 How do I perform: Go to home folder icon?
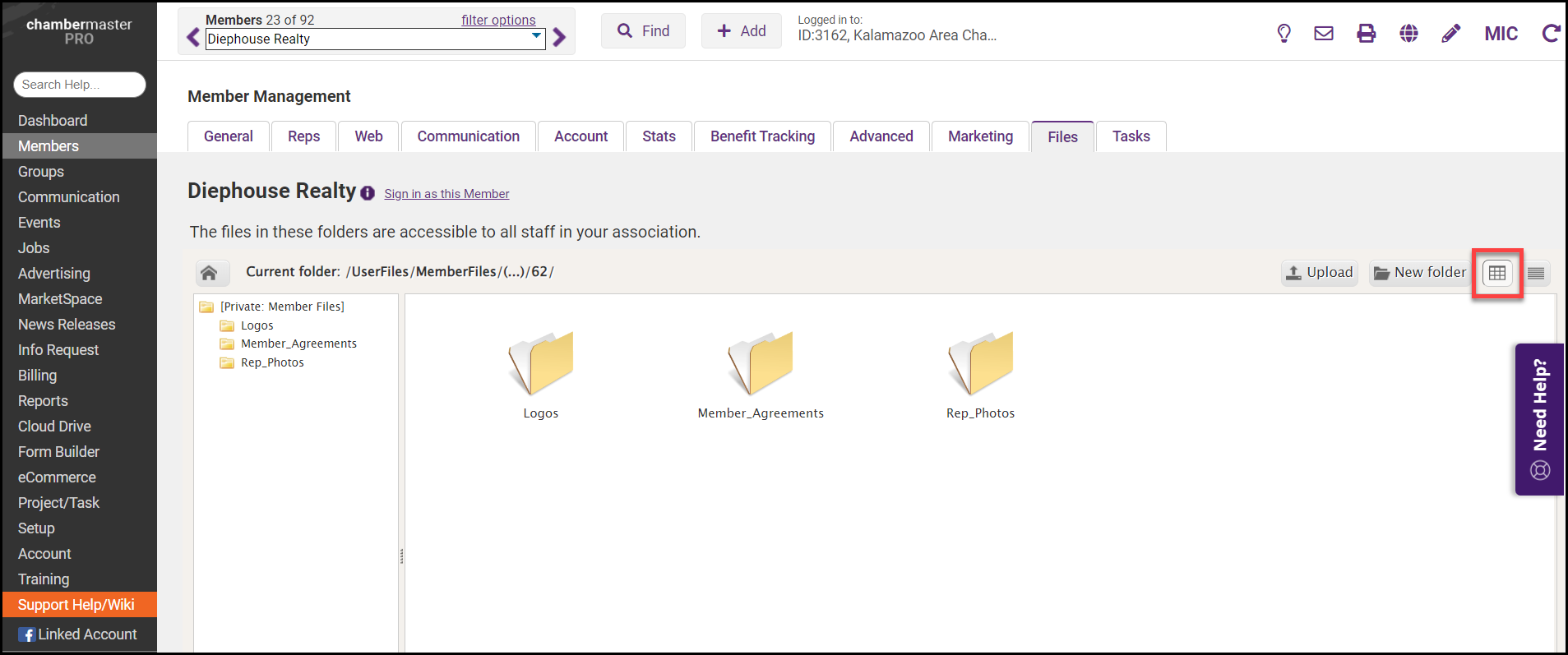pyautogui.click(x=209, y=273)
